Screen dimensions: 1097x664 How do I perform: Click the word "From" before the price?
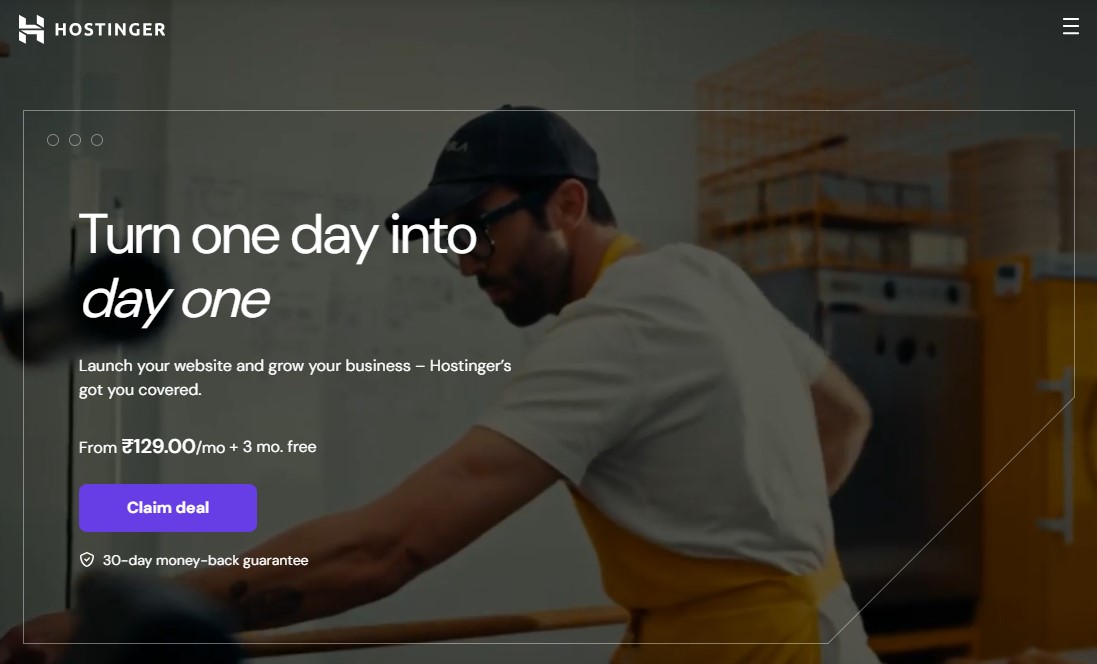pos(97,448)
